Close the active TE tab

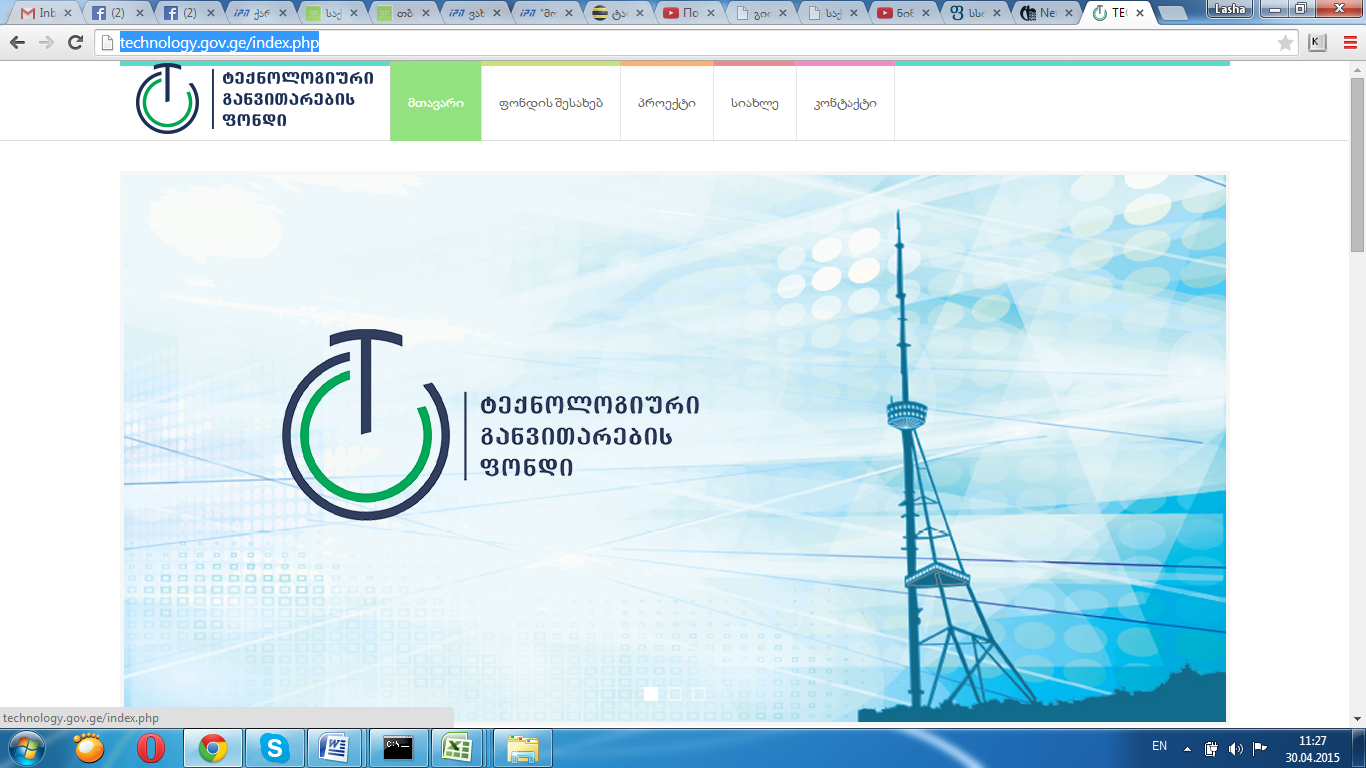click(x=1140, y=14)
